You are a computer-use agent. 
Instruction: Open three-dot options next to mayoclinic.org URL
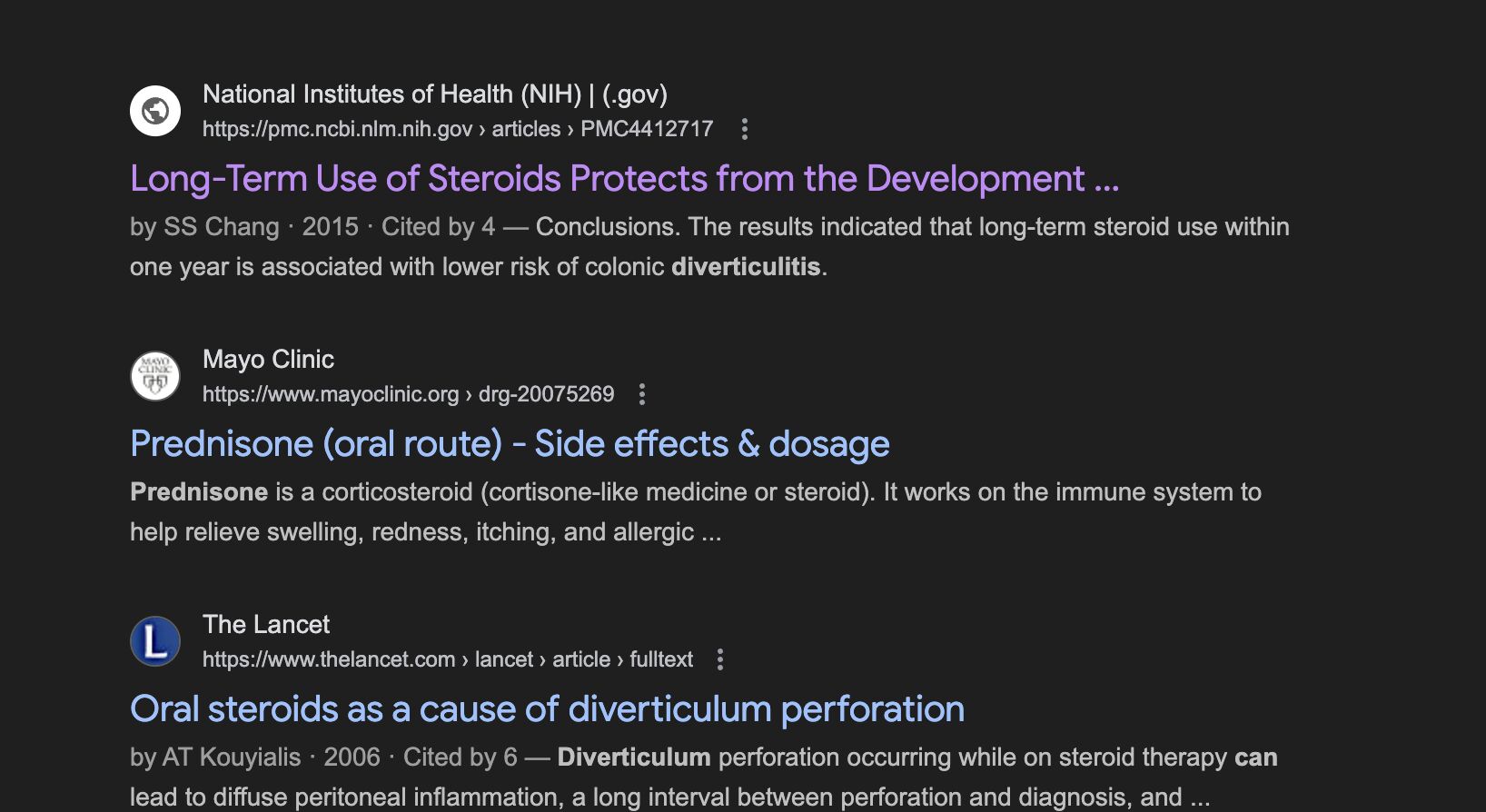coord(642,394)
